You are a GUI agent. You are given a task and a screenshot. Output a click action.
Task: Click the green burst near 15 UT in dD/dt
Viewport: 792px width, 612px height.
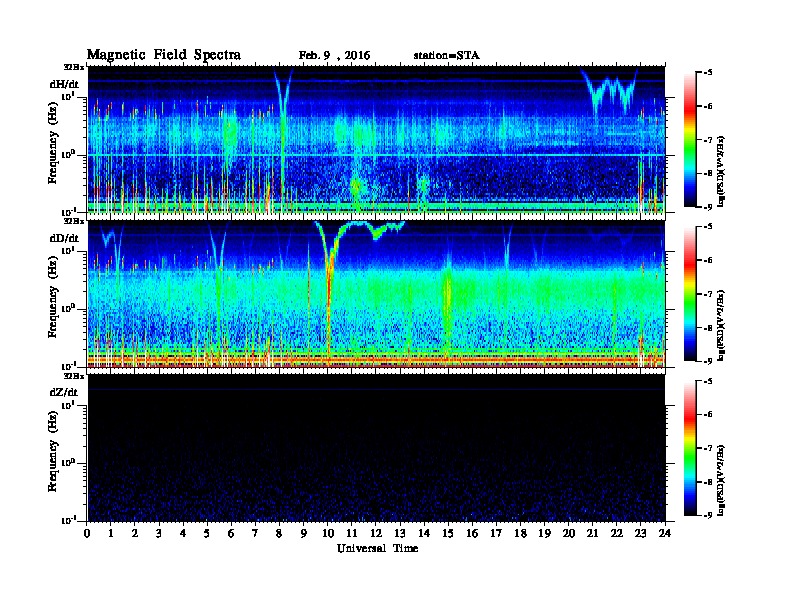pos(447,295)
